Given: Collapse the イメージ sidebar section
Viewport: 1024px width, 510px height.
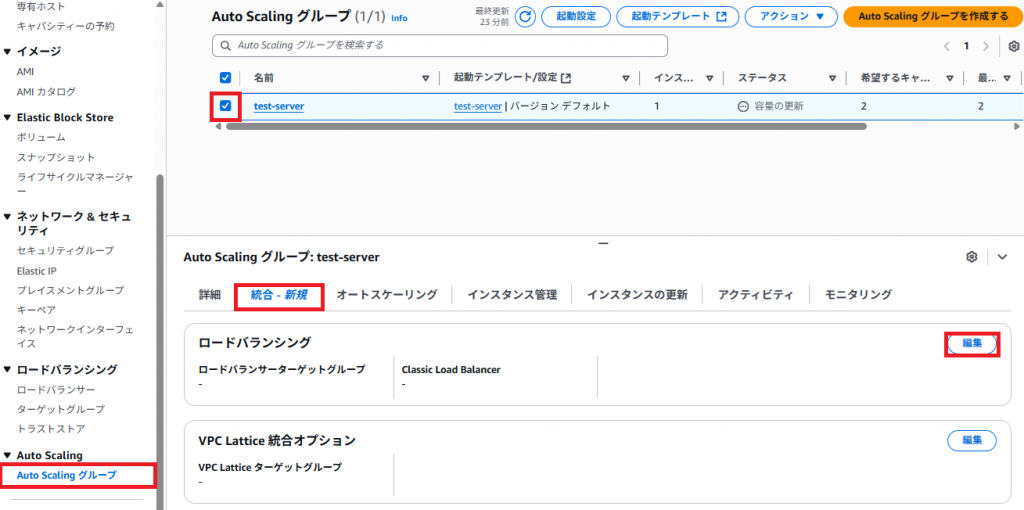Looking at the screenshot, I should point(7,52).
